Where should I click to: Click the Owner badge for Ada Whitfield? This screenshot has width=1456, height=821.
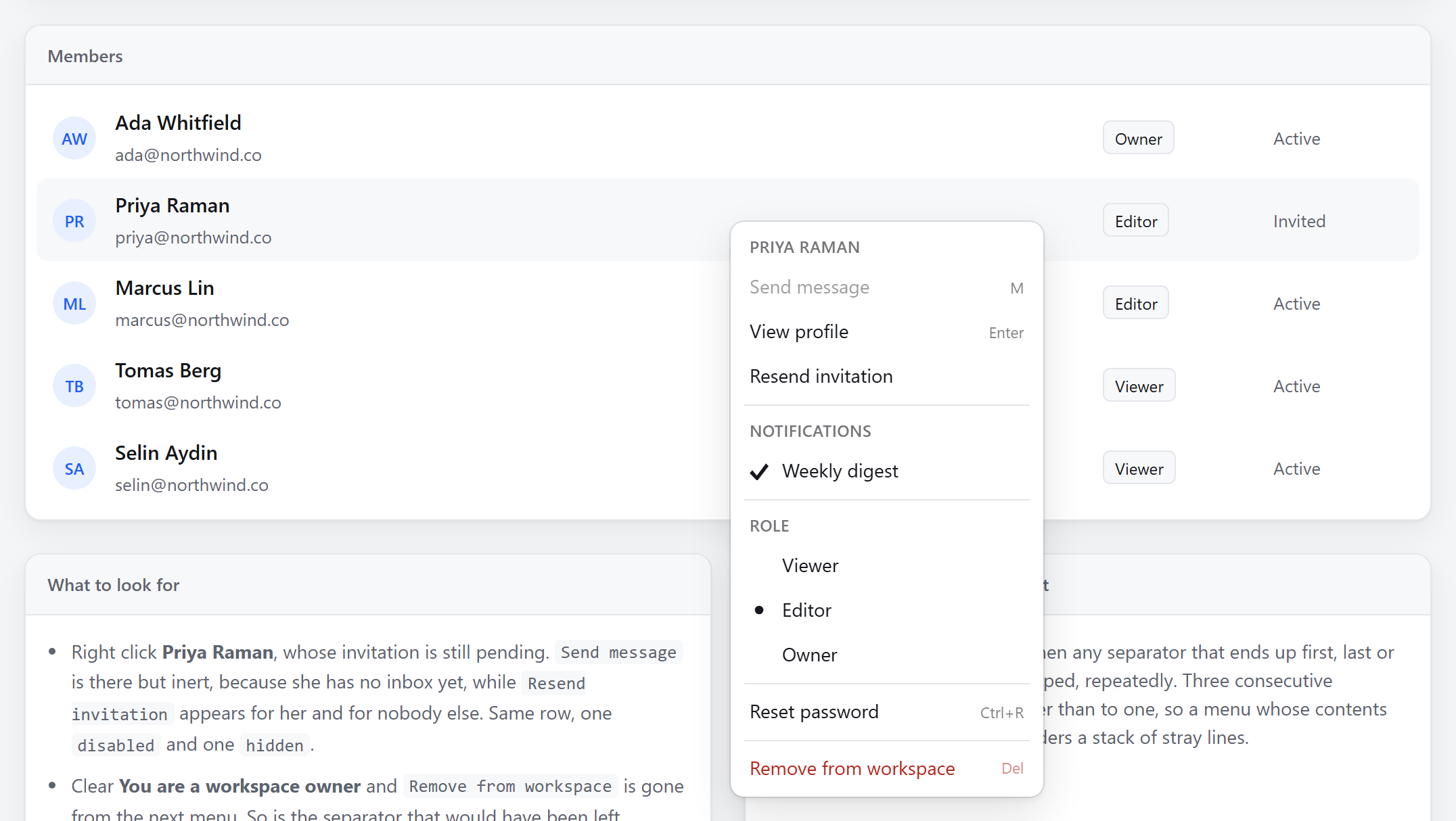click(x=1138, y=139)
